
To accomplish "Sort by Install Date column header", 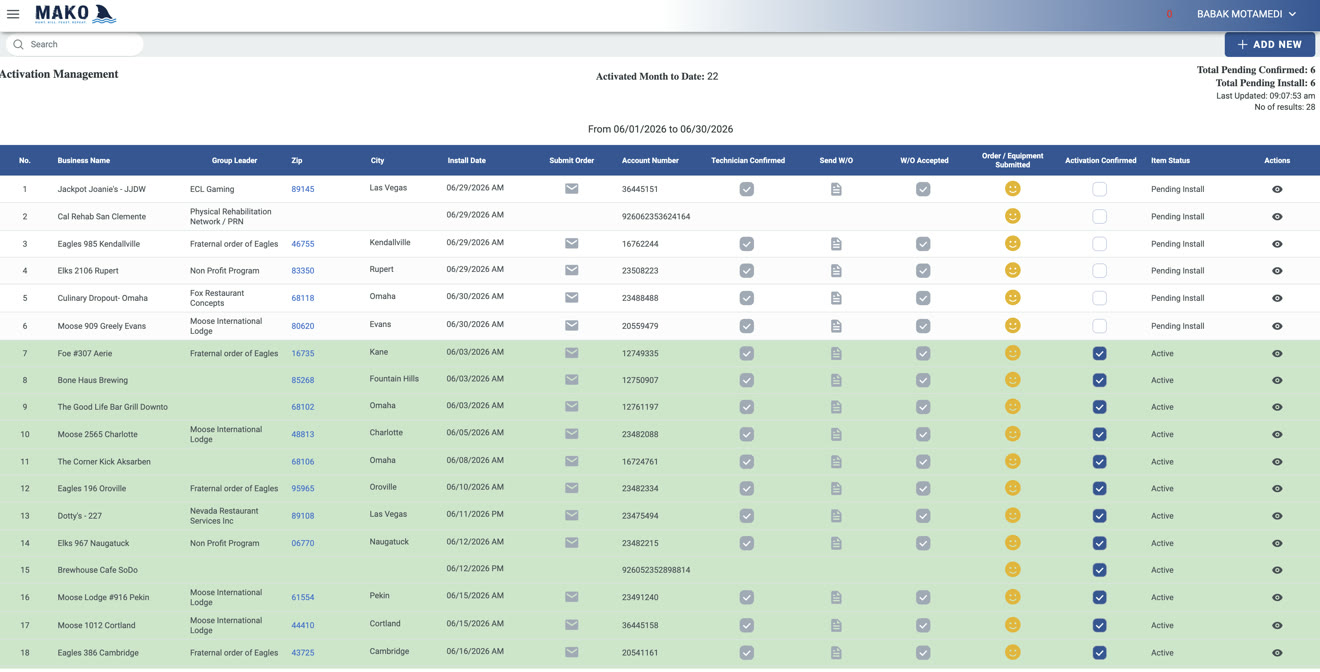I will click(467, 160).
